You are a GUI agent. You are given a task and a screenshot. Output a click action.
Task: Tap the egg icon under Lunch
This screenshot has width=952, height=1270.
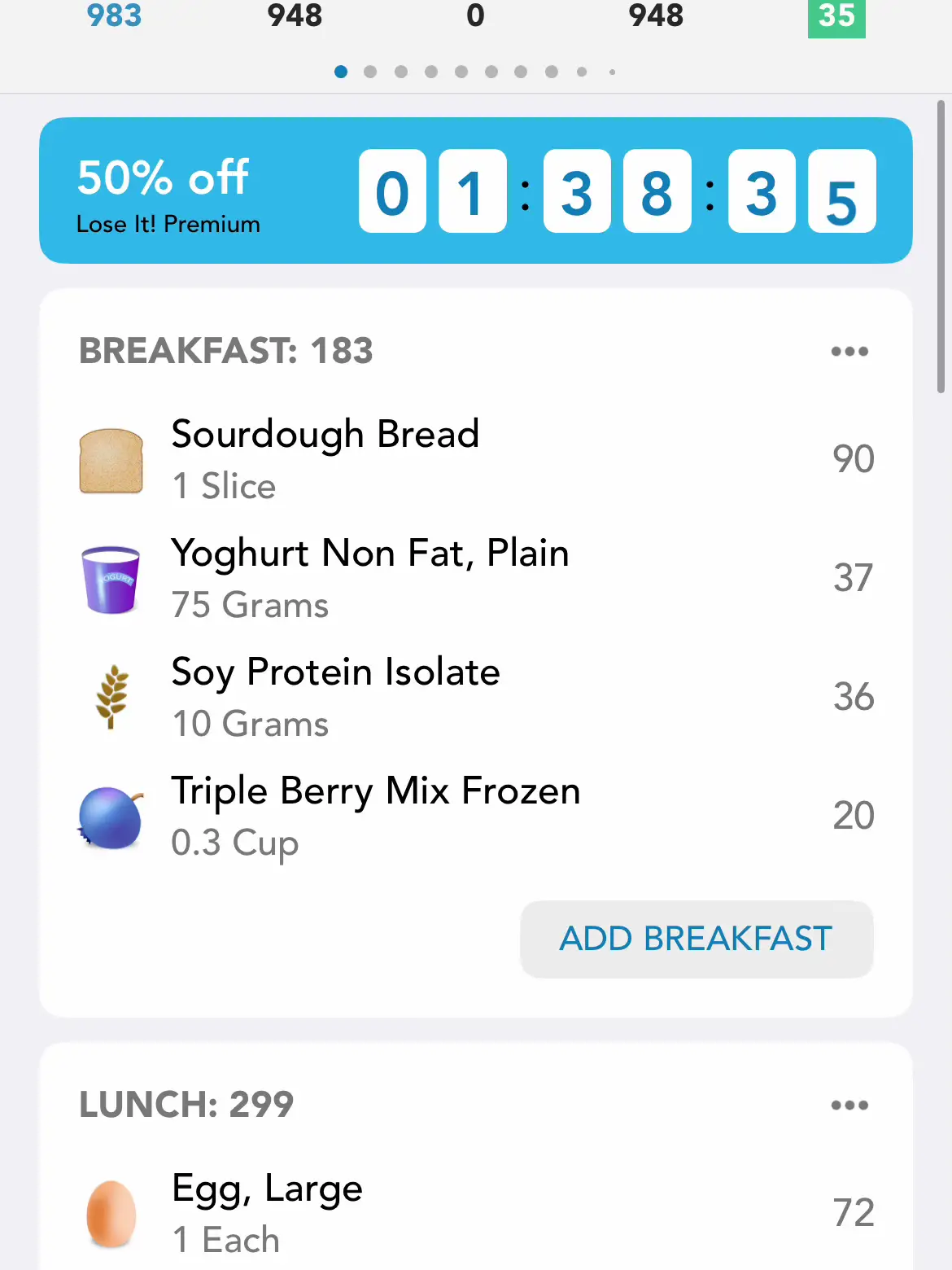pos(111,1213)
